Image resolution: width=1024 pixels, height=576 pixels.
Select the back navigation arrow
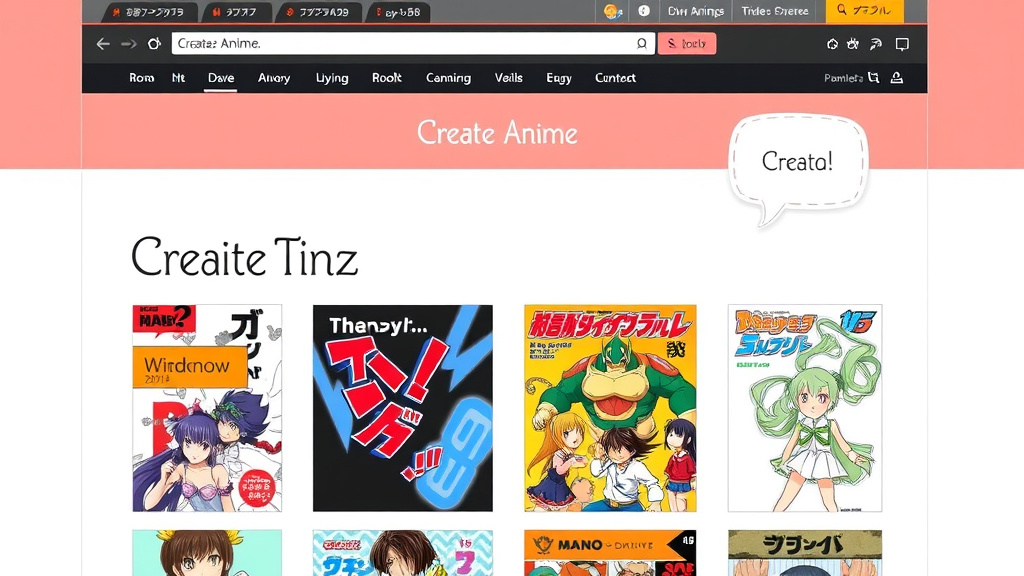pyautogui.click(x=102, y=43)
